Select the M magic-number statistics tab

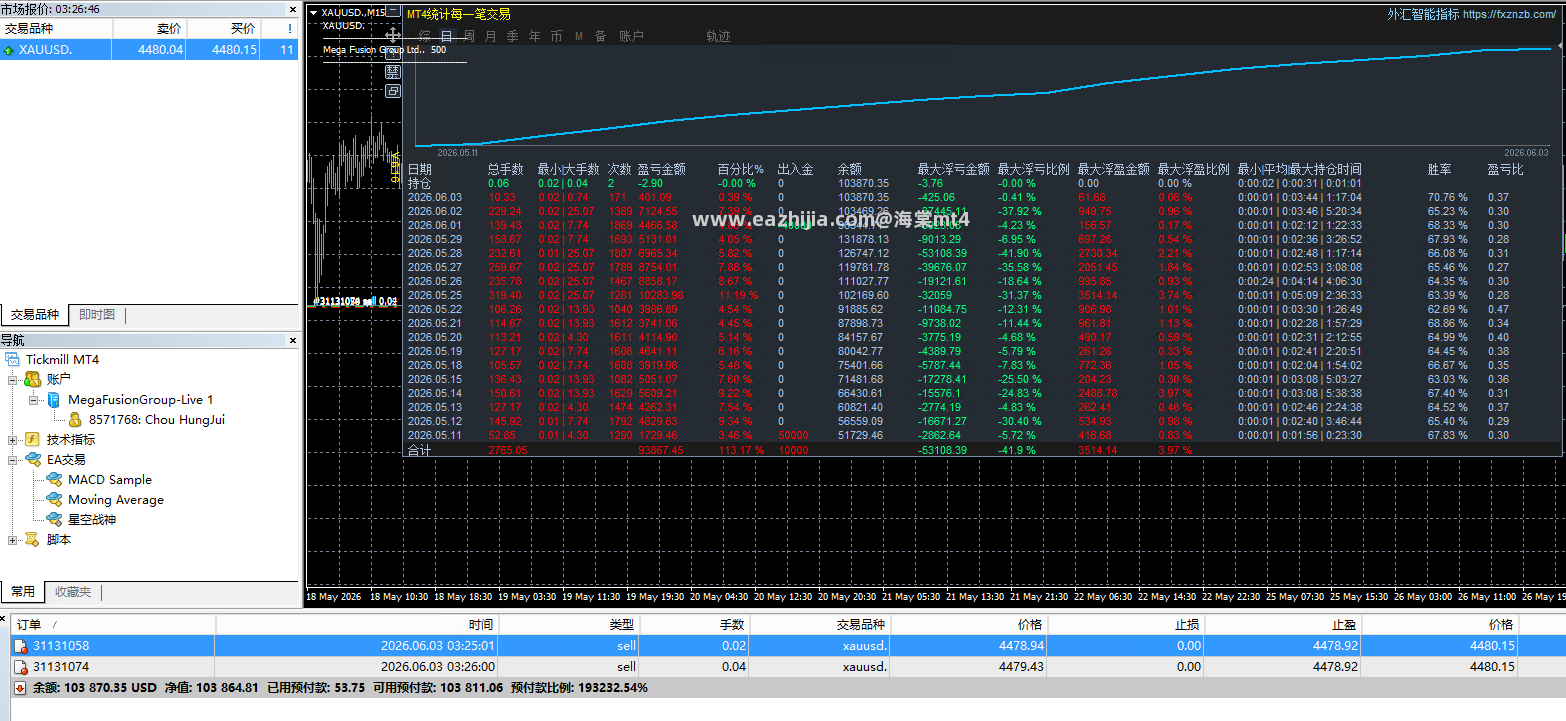[578, 36]
